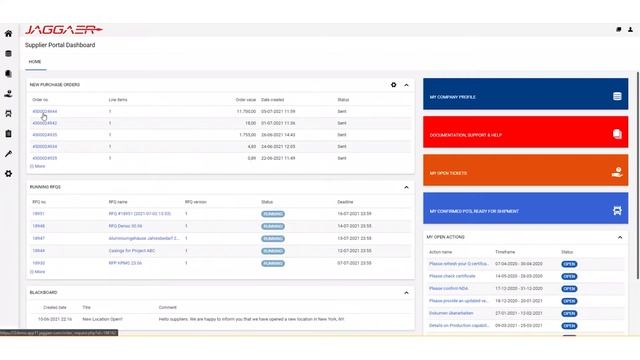Open the 'Please check certificate' action
The height and width of the screenshot is (360, 640).
(452, 276)
